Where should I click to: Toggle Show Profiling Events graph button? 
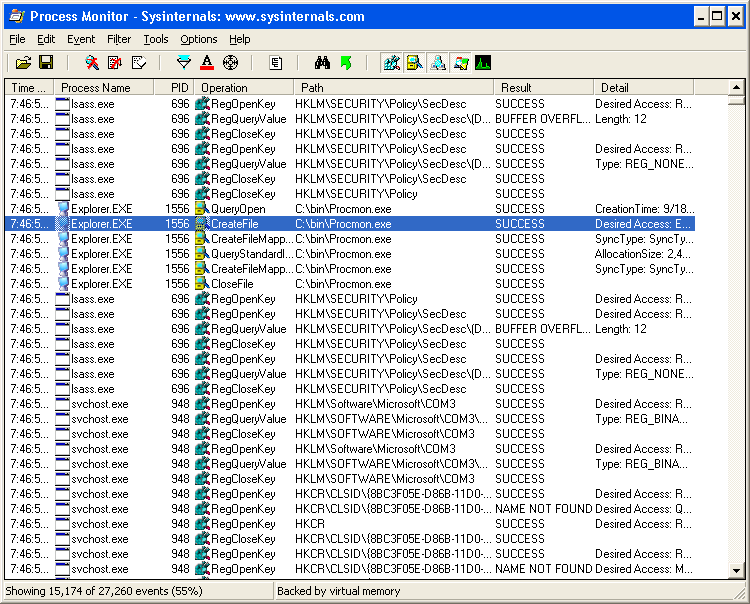tap(483, 63)
